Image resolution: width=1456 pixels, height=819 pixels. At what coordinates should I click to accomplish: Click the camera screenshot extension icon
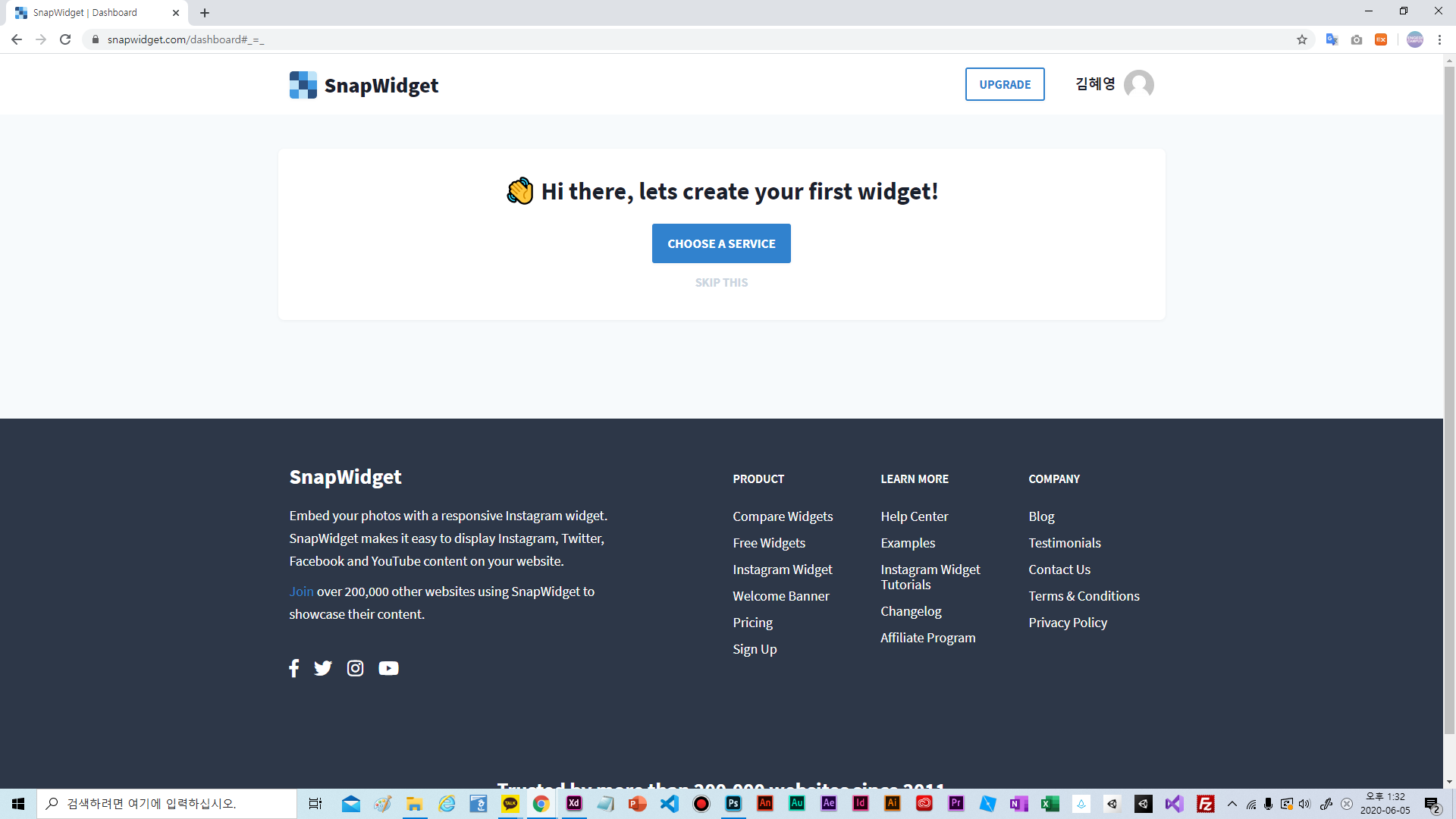point(1357,39)
